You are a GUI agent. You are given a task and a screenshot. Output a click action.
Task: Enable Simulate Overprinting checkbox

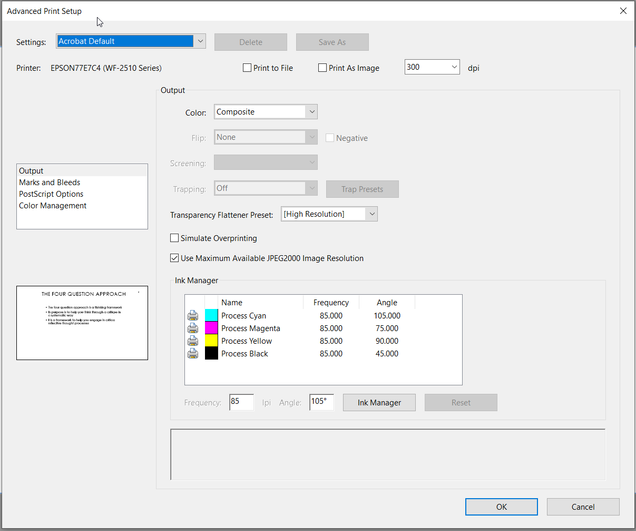click(175, 238)
